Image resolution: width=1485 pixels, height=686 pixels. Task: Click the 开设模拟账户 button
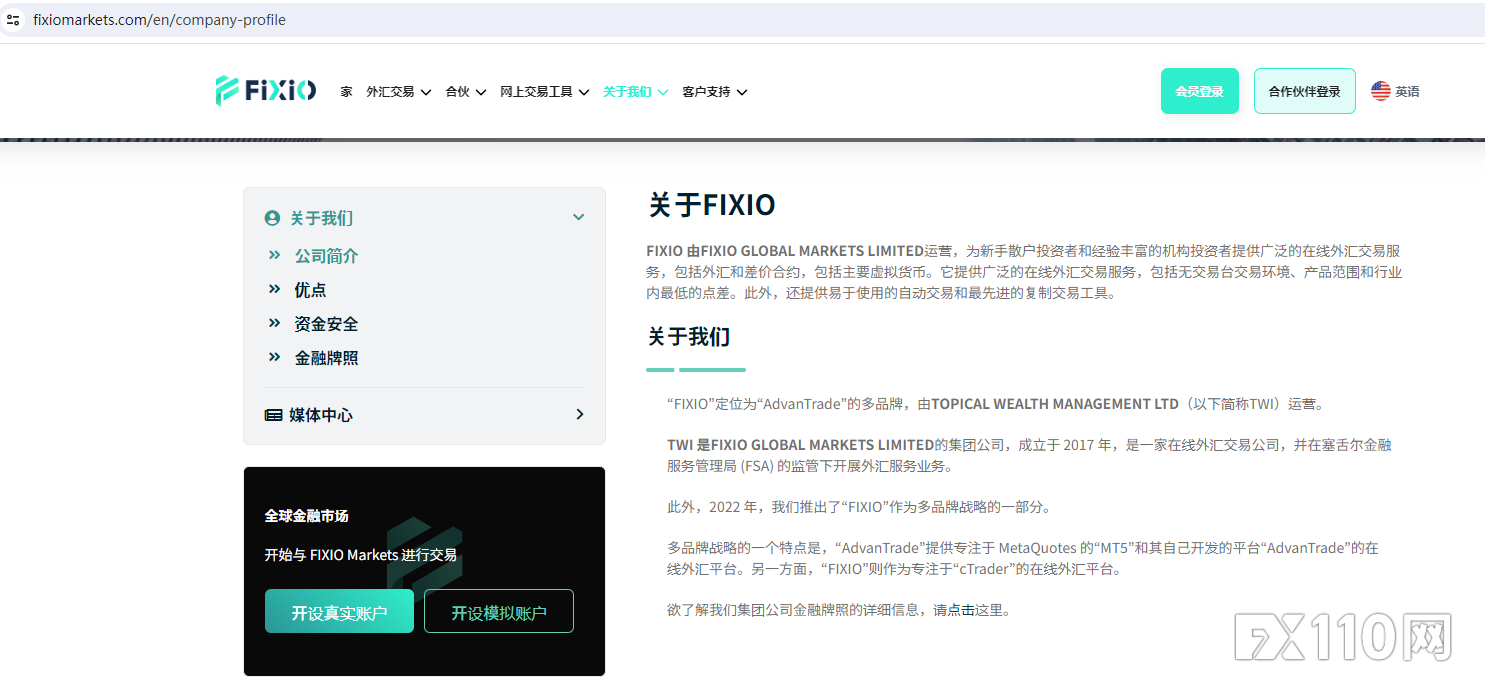tap(499, 612)
